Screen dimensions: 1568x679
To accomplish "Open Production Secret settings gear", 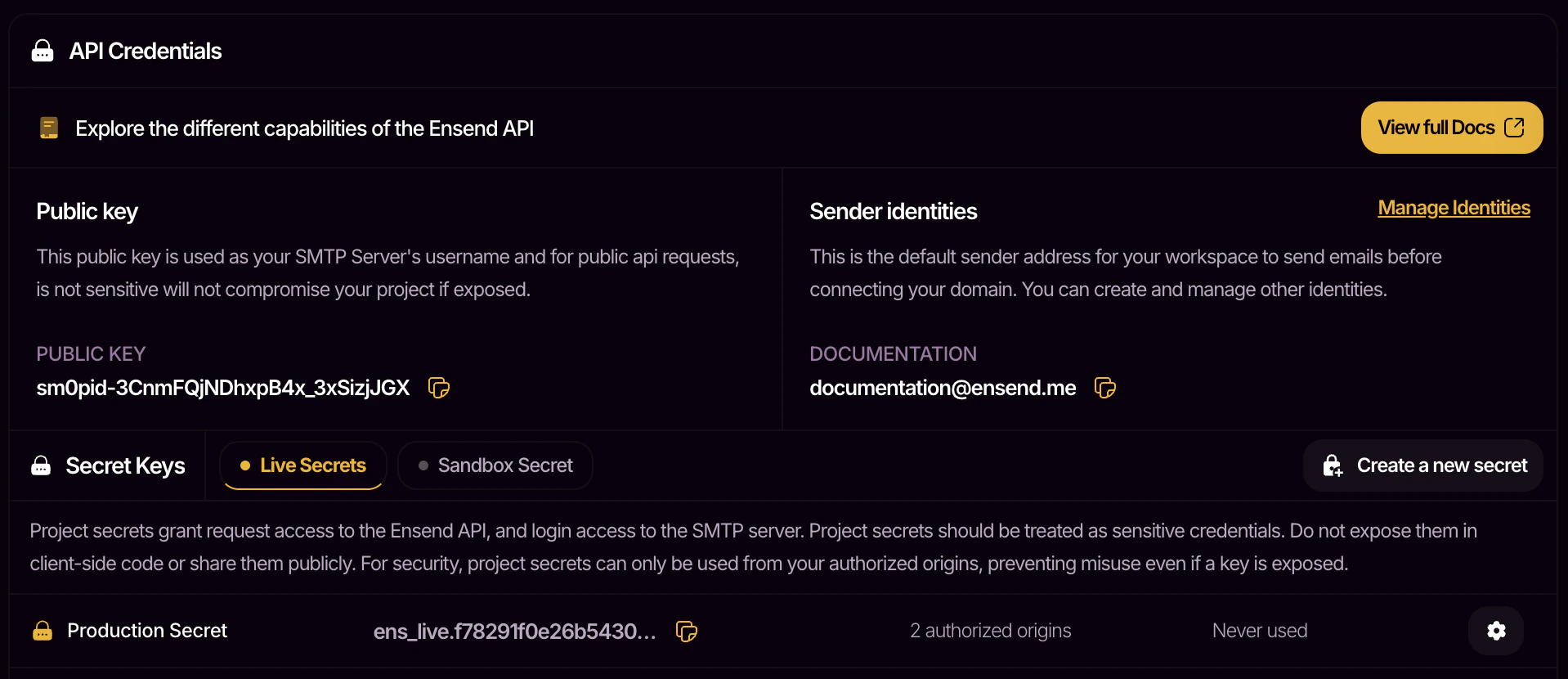I will pos(1496,631).
